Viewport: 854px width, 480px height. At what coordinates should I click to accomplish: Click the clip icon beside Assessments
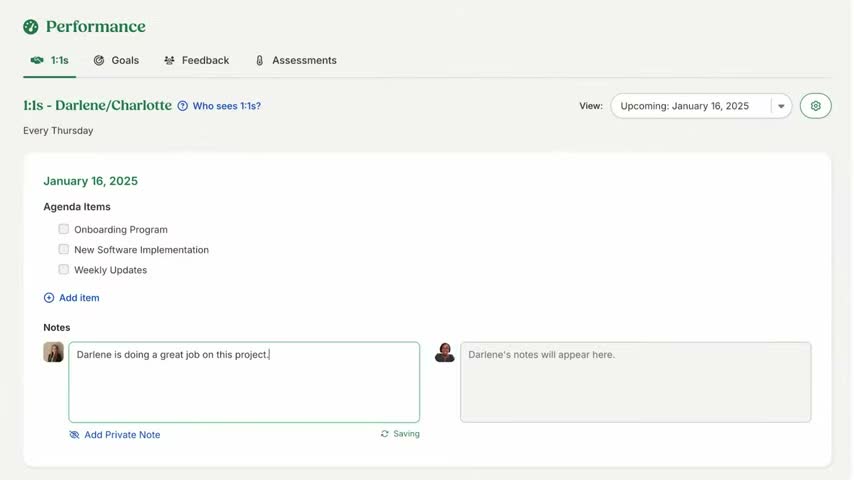(x=259, y=60)
